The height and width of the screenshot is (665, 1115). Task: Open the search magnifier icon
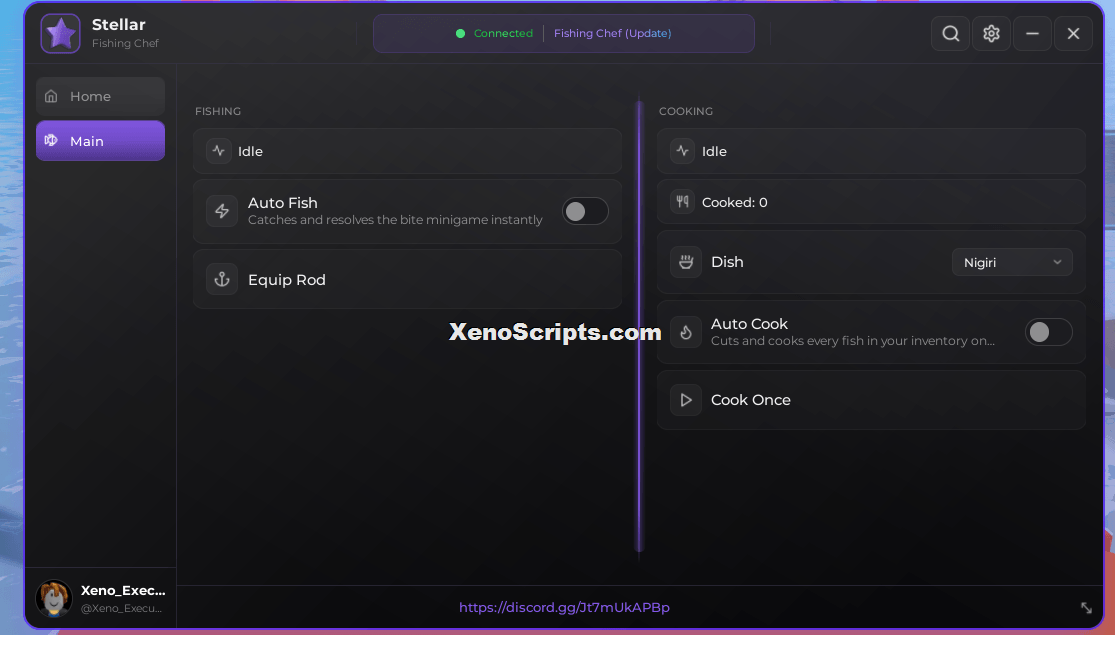point(951,33)
